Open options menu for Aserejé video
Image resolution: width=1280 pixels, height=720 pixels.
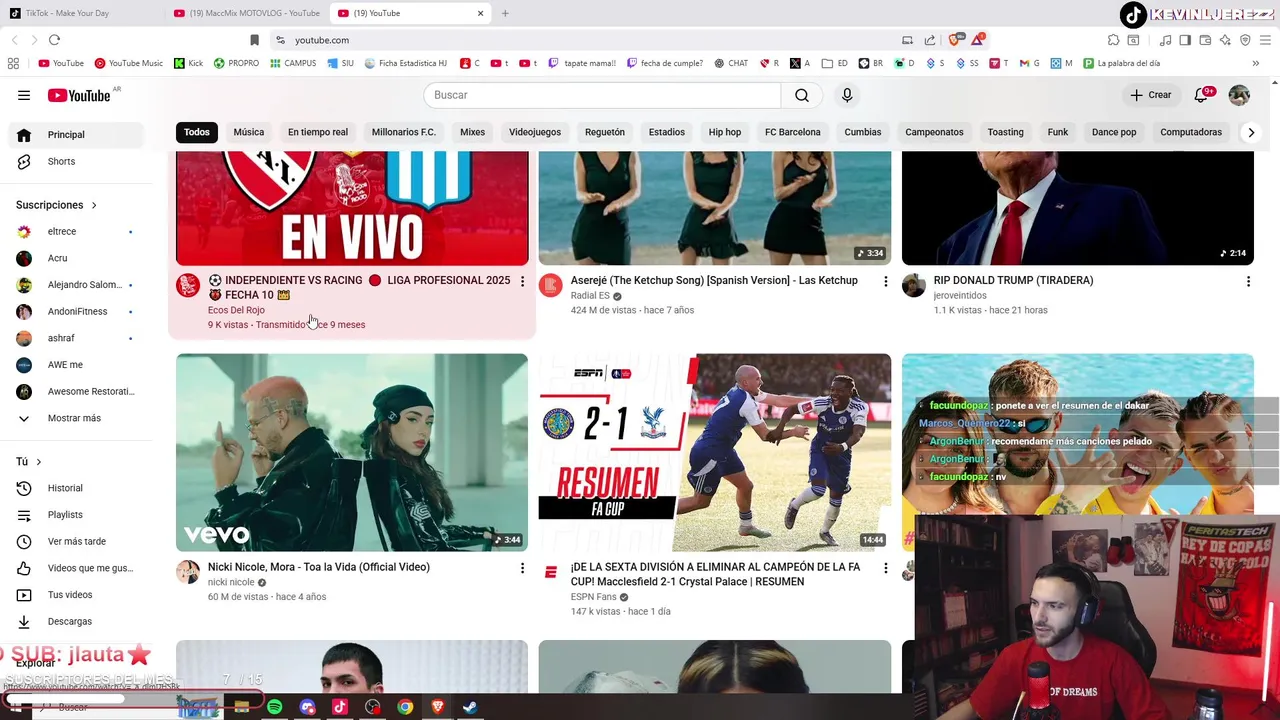(x=885, y=282)
